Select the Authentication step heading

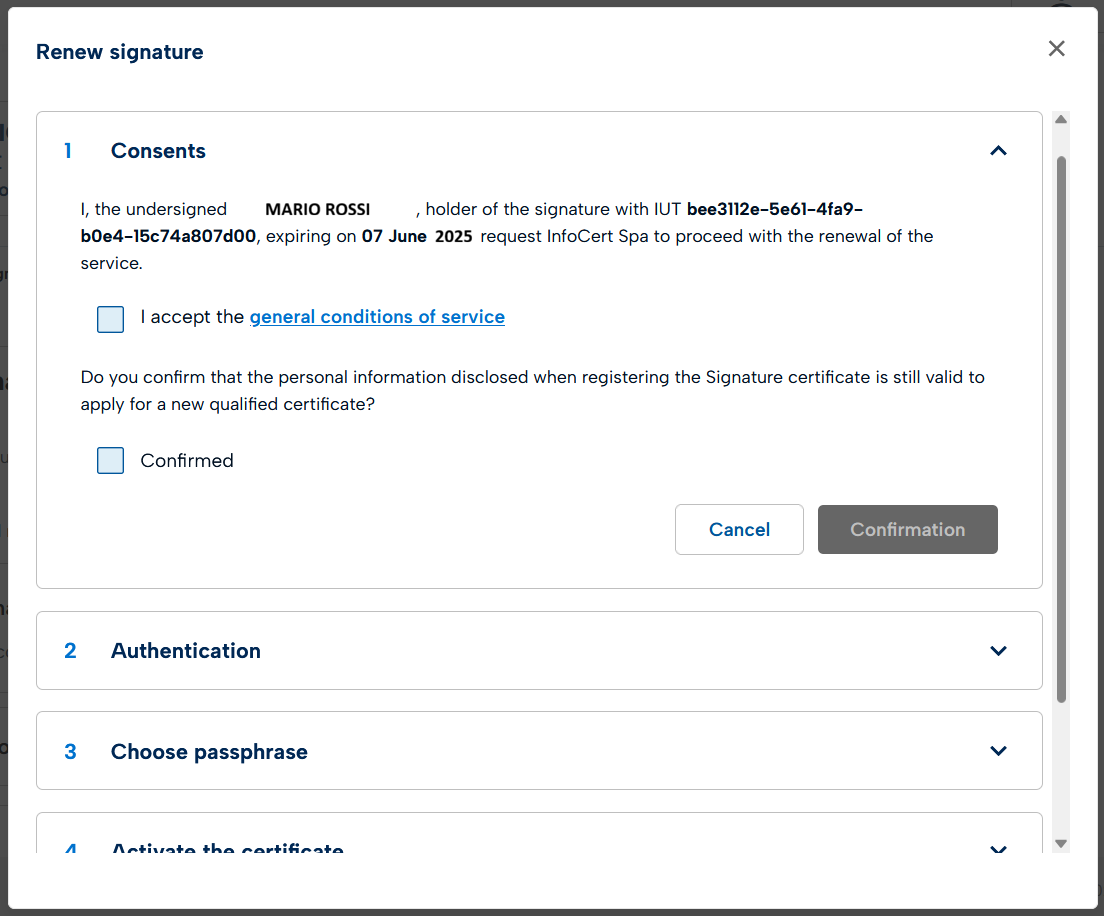click(x=186, y=651)
